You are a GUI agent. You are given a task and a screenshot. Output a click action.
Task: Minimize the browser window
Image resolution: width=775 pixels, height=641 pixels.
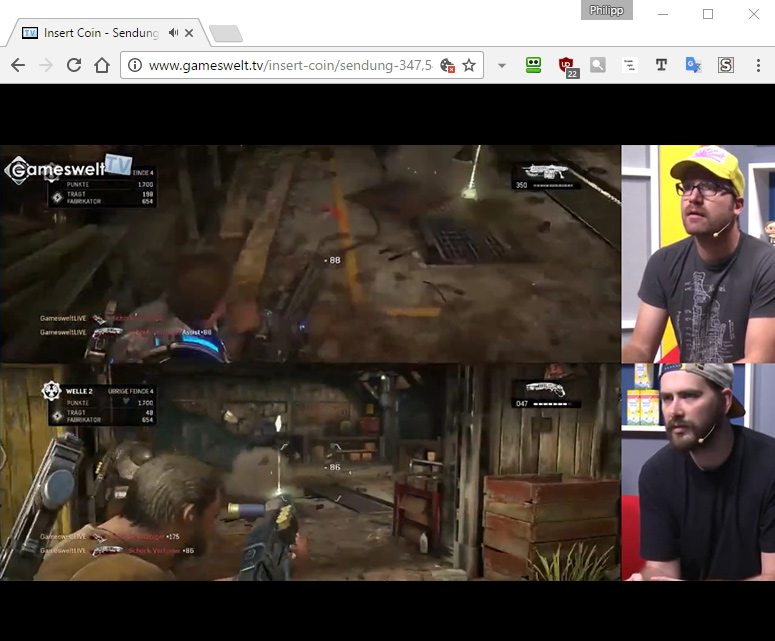pyautogui.click(x=663, y=14)
